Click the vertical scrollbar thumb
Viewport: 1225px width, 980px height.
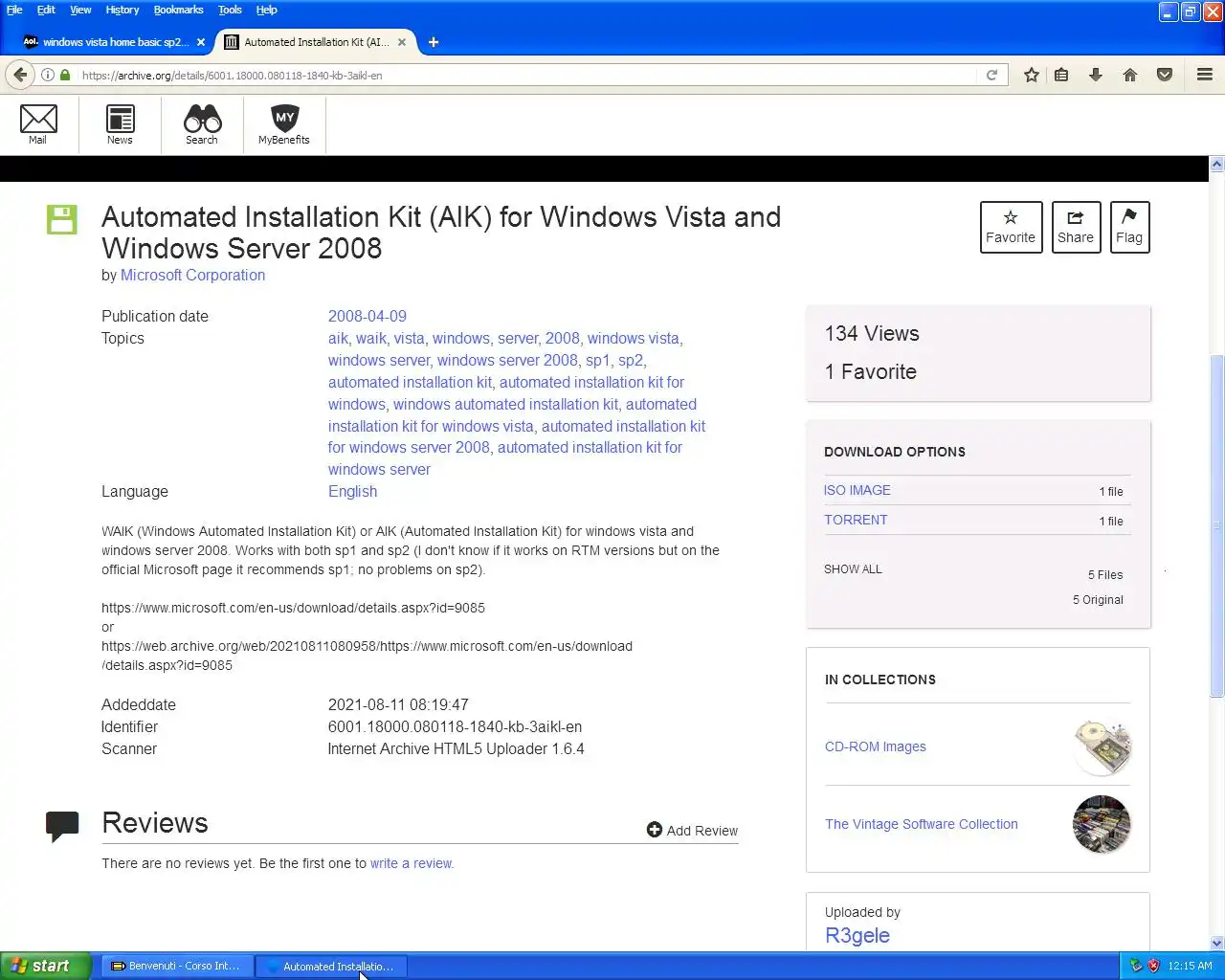pyautogui.click(x=1216, y=526)
